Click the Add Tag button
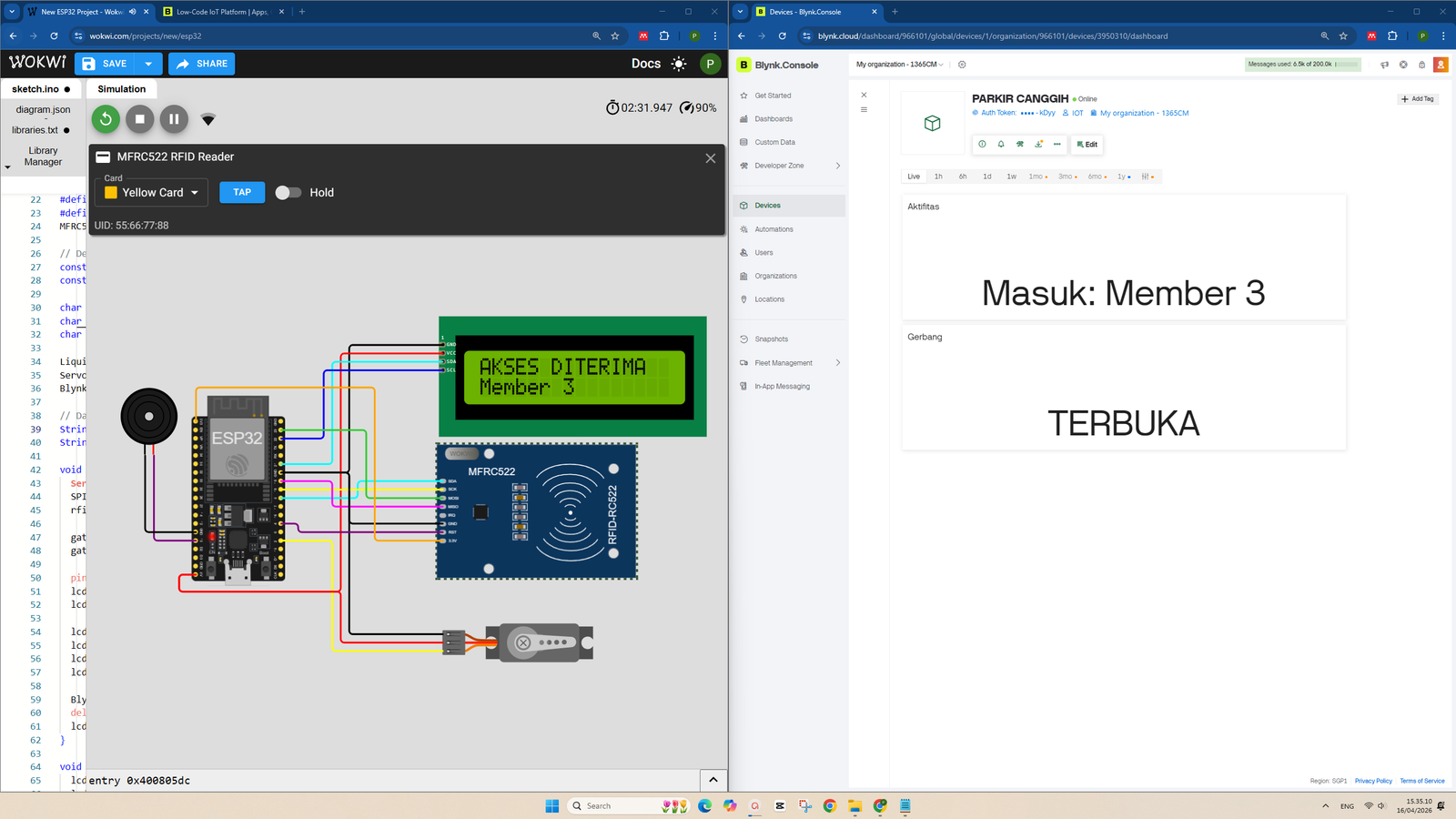 click(x=1418, y=99)
